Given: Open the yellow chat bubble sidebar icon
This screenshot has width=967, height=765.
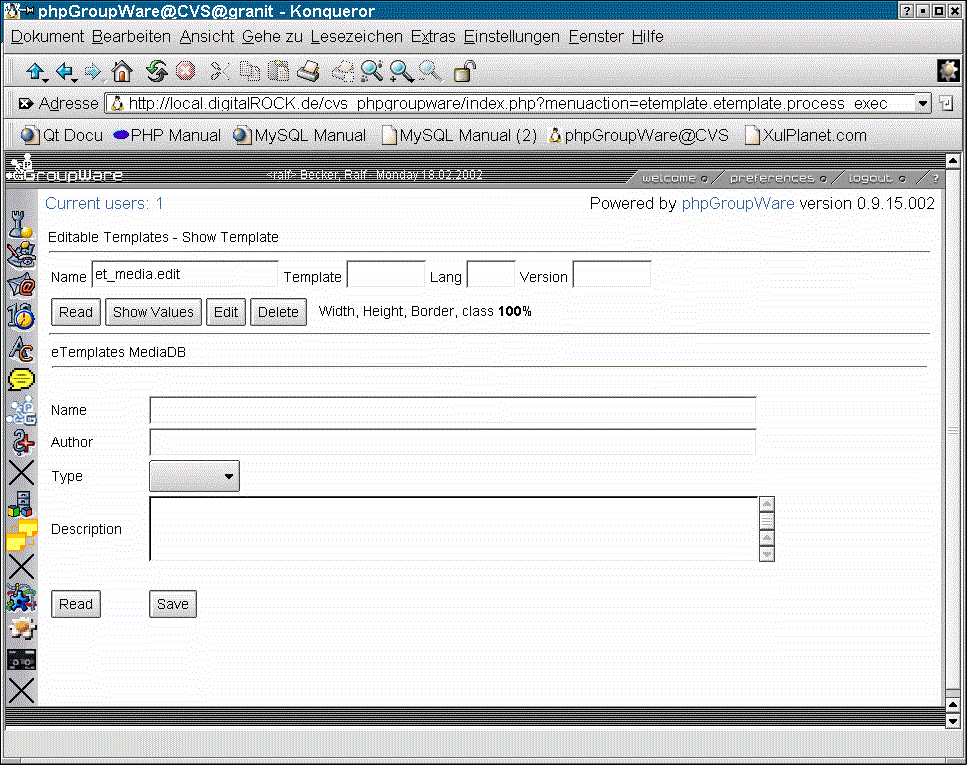Looking at the screenshot, I should [21, 379].
